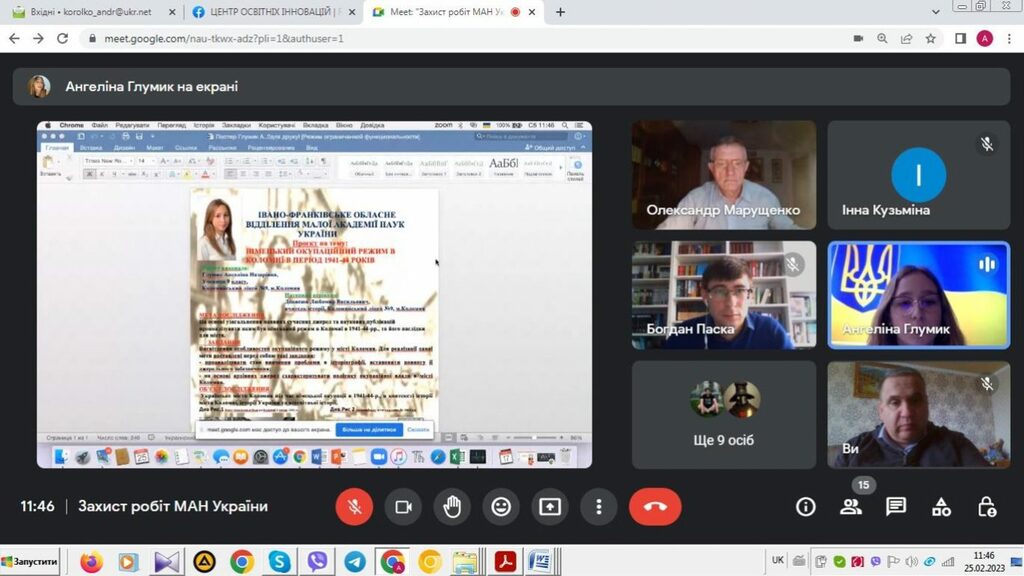This screenshot has height=576, width=1024.
Task: Click the present screen icon
Action: [550, 506]
